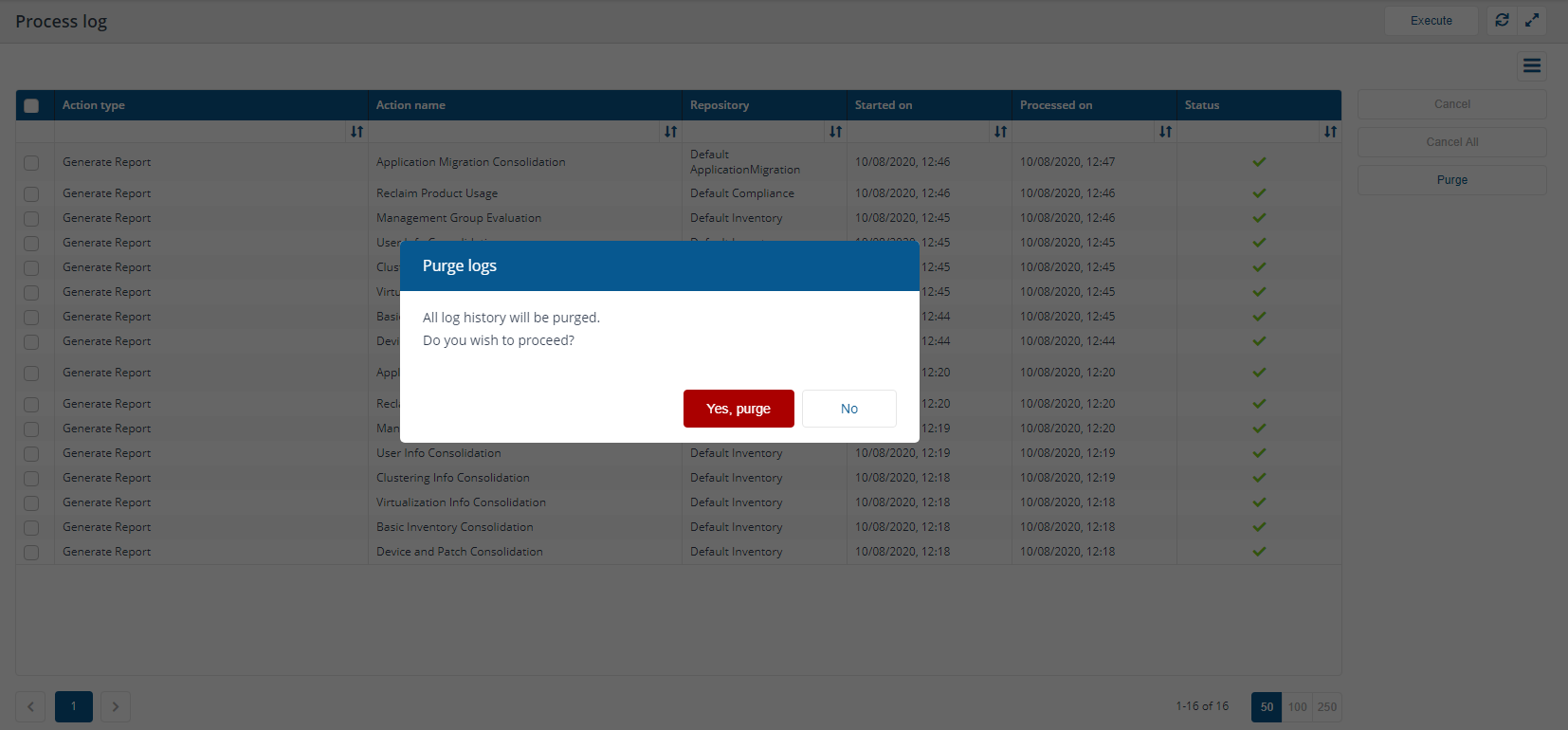Go to next page arrow
Image resolution: width=1568 pixels, height=730 pixels.
tap(116, 706)
